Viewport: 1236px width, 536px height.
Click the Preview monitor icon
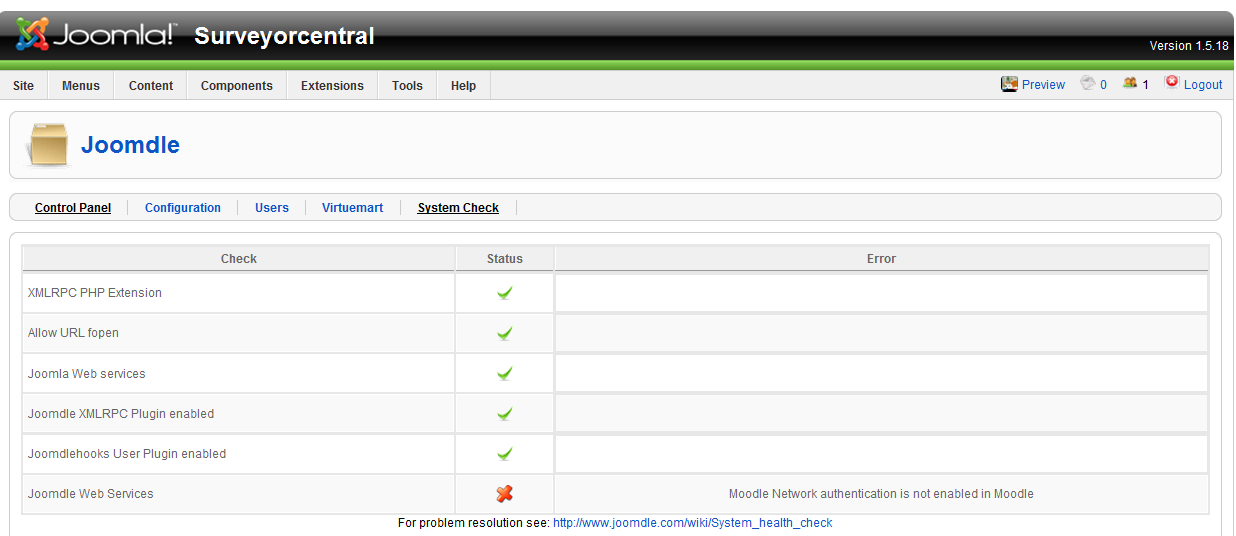point(1009,84)
